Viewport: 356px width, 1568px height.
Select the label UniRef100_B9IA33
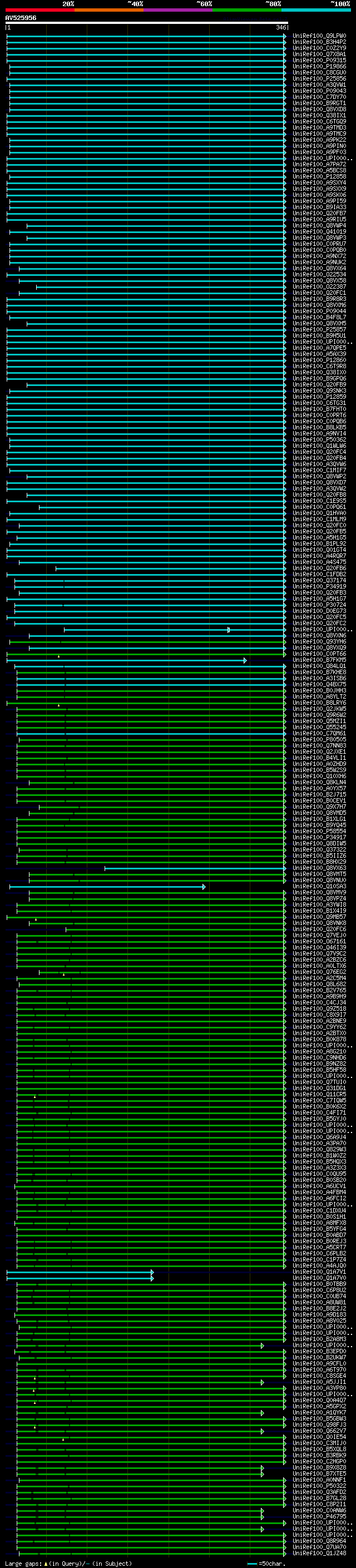(319, 207)
